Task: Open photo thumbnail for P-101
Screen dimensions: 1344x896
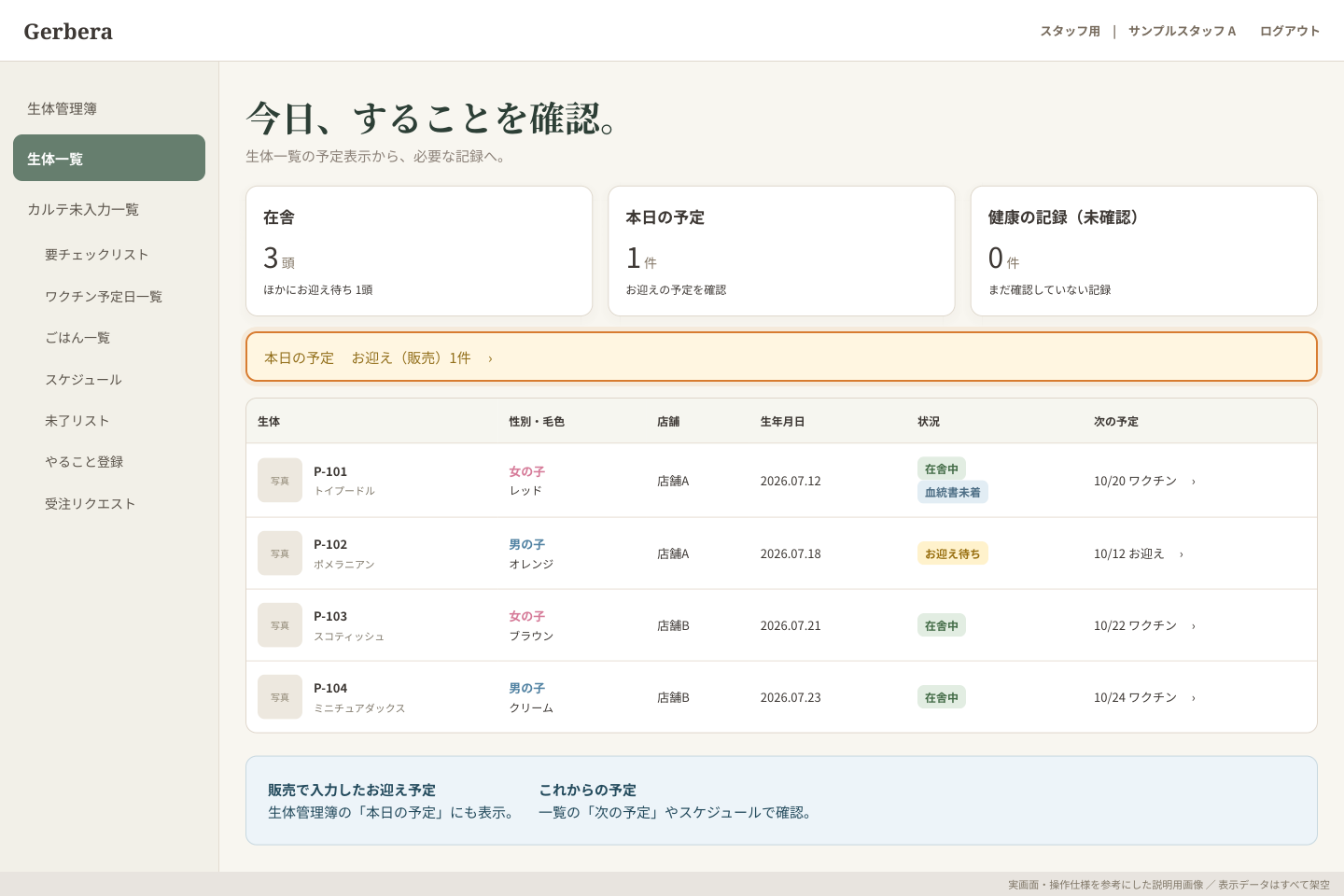Action: [x=280, y=481]
